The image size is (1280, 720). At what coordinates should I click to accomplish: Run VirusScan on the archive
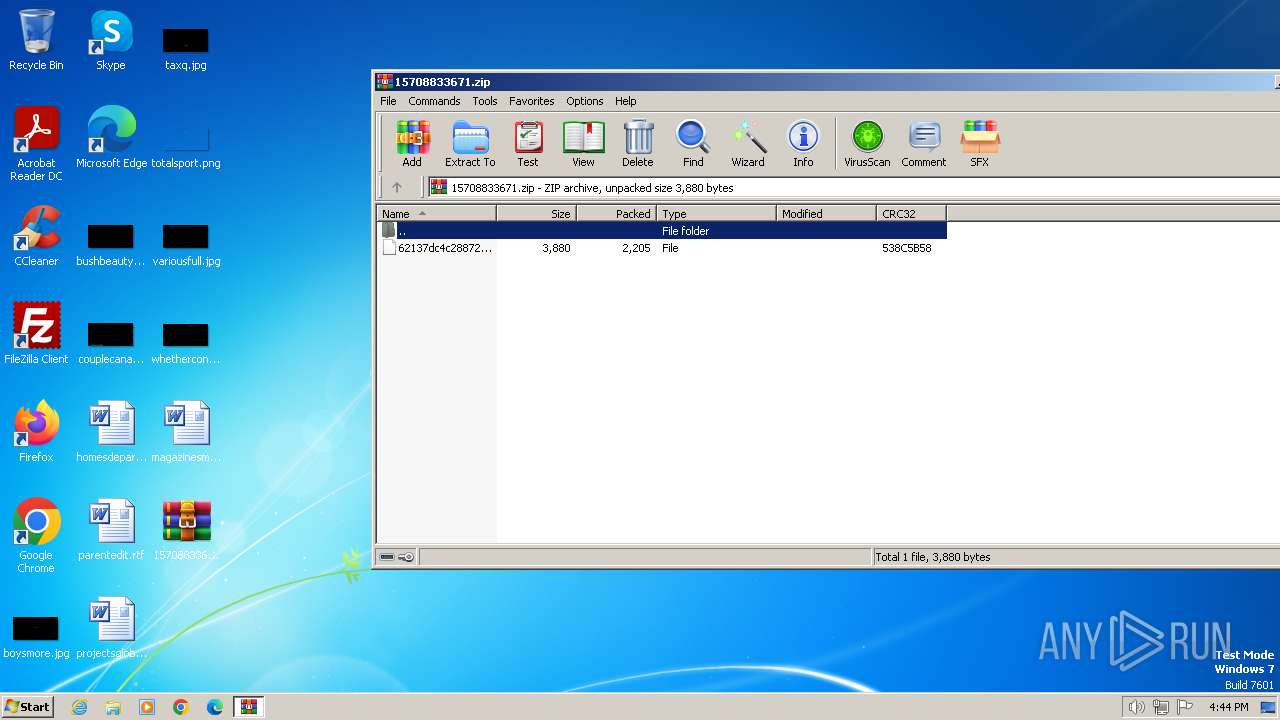coord(867,144)
